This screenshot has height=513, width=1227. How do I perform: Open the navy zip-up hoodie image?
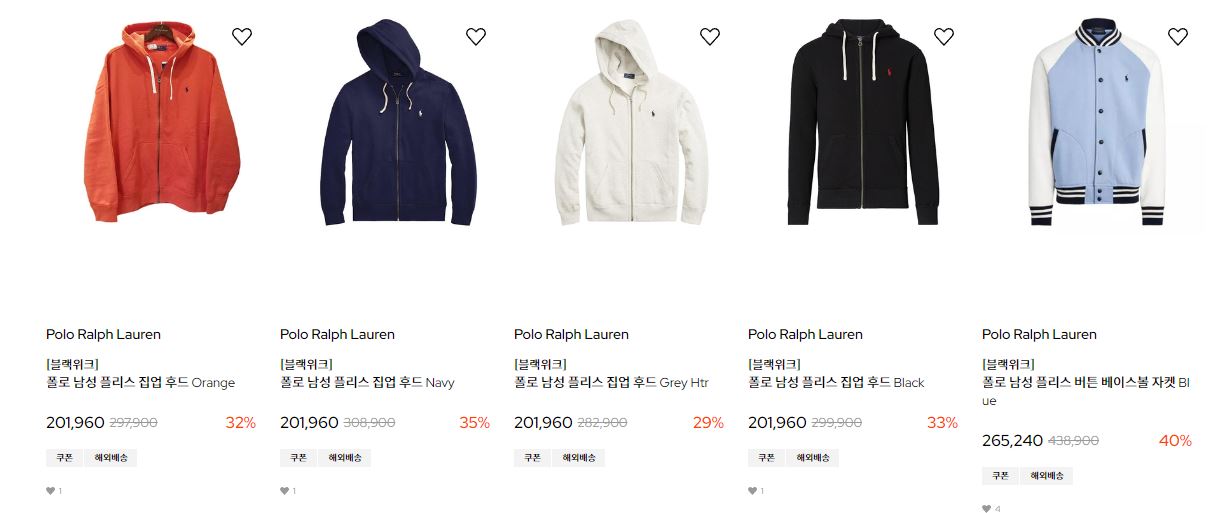point(398,120)
